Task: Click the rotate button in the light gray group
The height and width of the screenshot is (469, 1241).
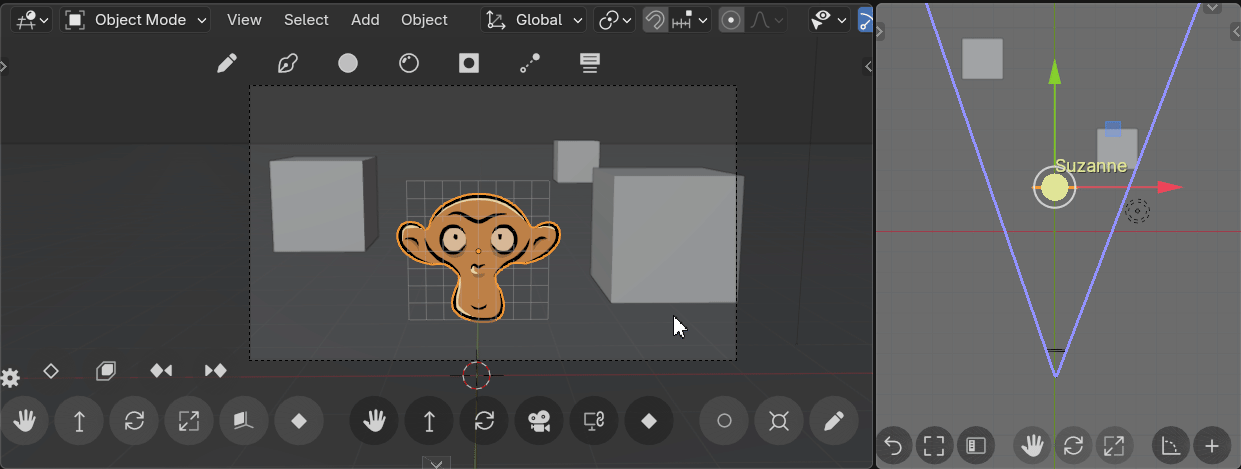Action: pyautogui.click(x=134, y=421)
